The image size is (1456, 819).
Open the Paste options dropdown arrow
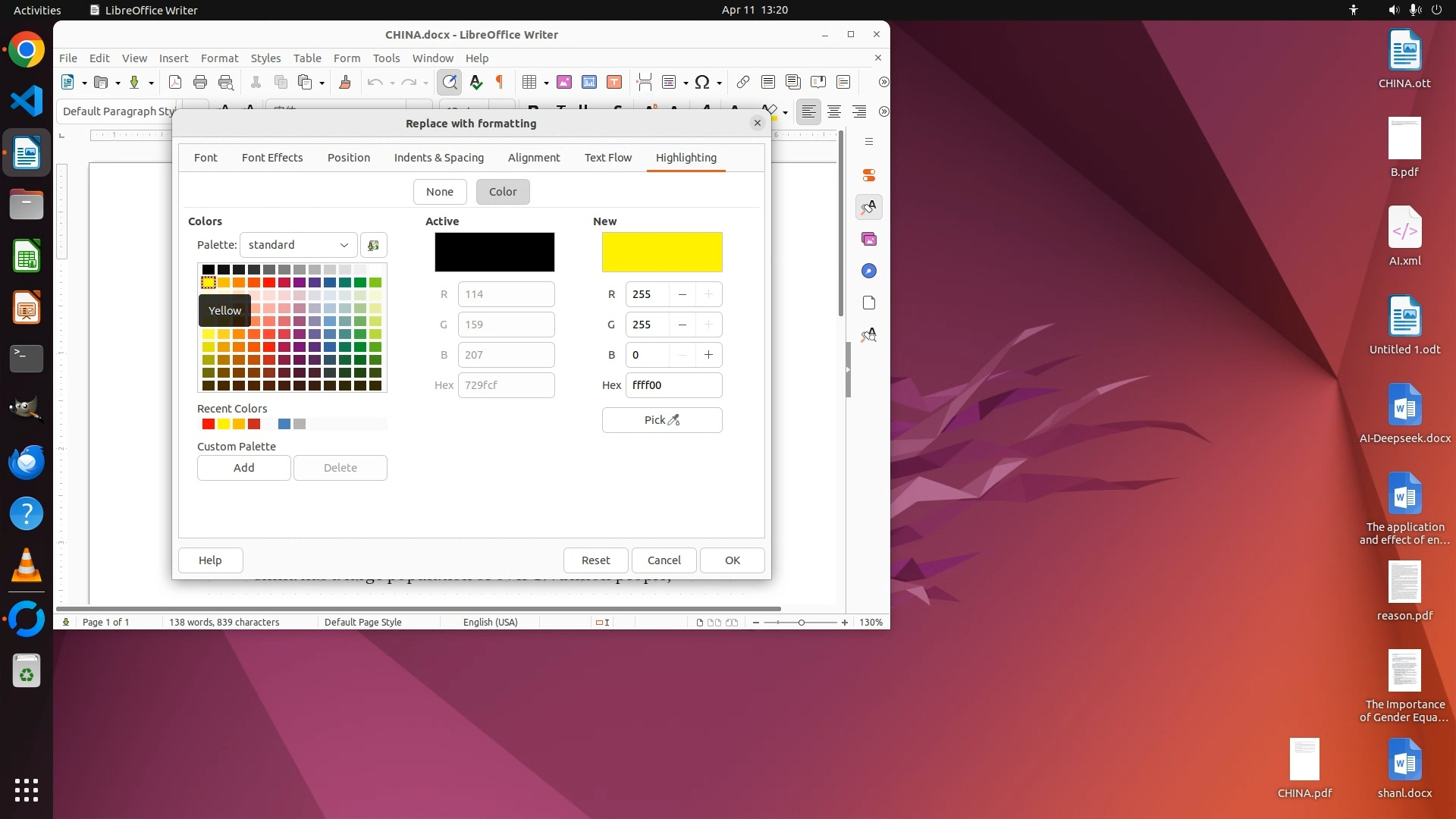(x=322, y=83)
